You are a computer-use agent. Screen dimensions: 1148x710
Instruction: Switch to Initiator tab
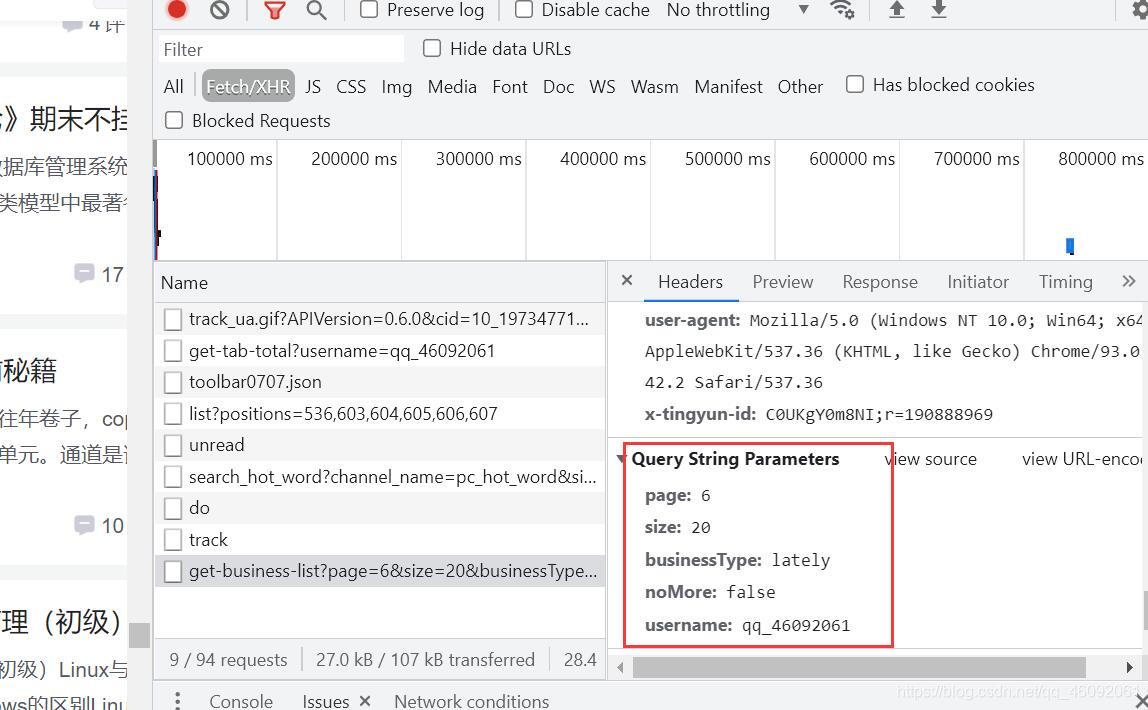coord(977,282)
